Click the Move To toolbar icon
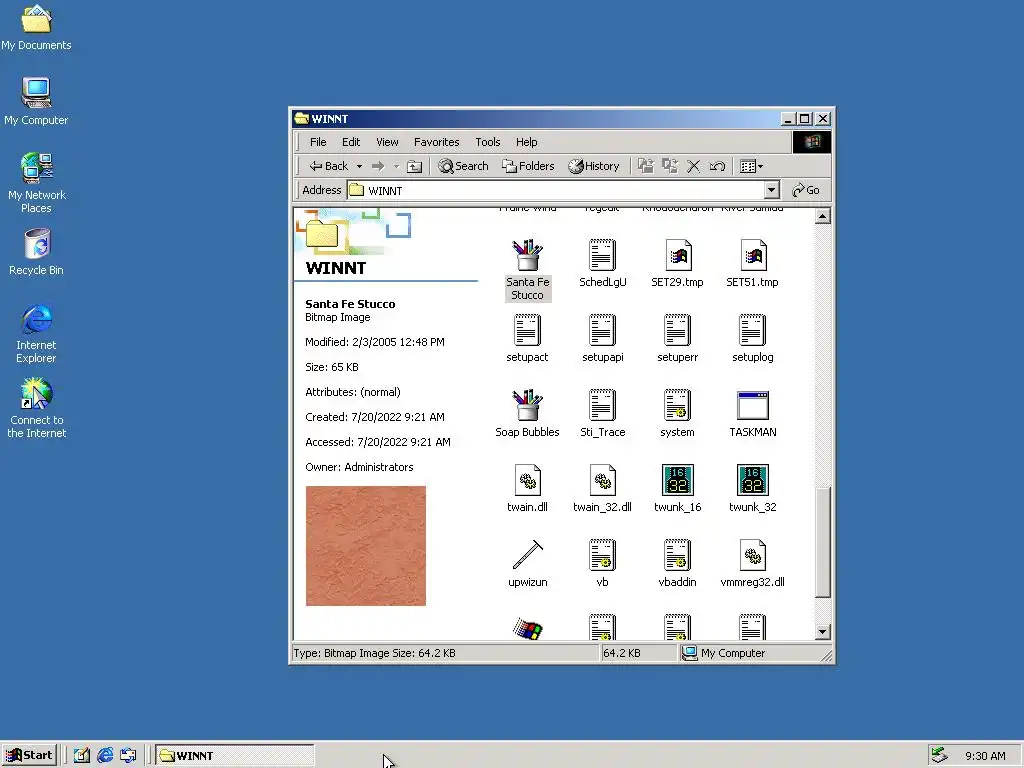This screenshot has height=768, width=1024. click(x=646, y=166)
